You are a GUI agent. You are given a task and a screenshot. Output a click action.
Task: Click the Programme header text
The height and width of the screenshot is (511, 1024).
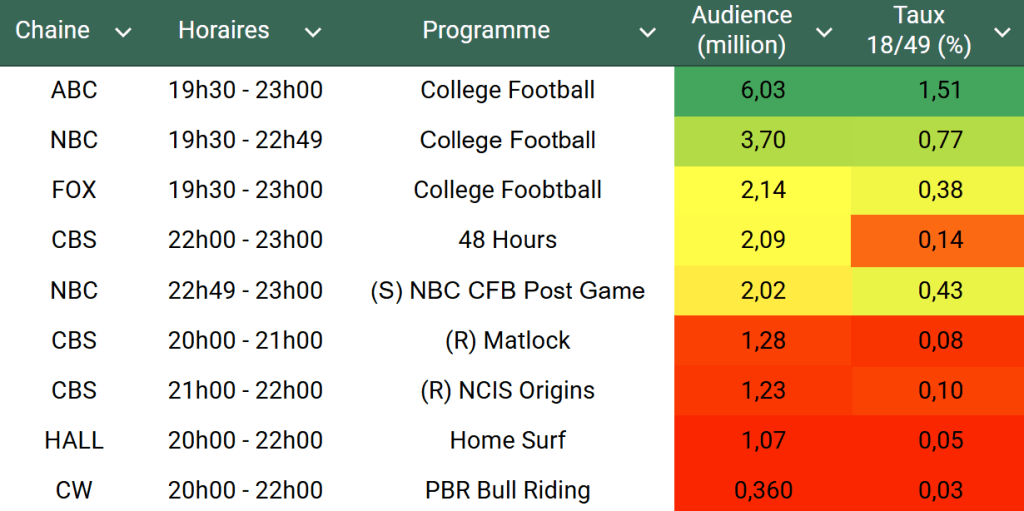[x=486, y=30]
